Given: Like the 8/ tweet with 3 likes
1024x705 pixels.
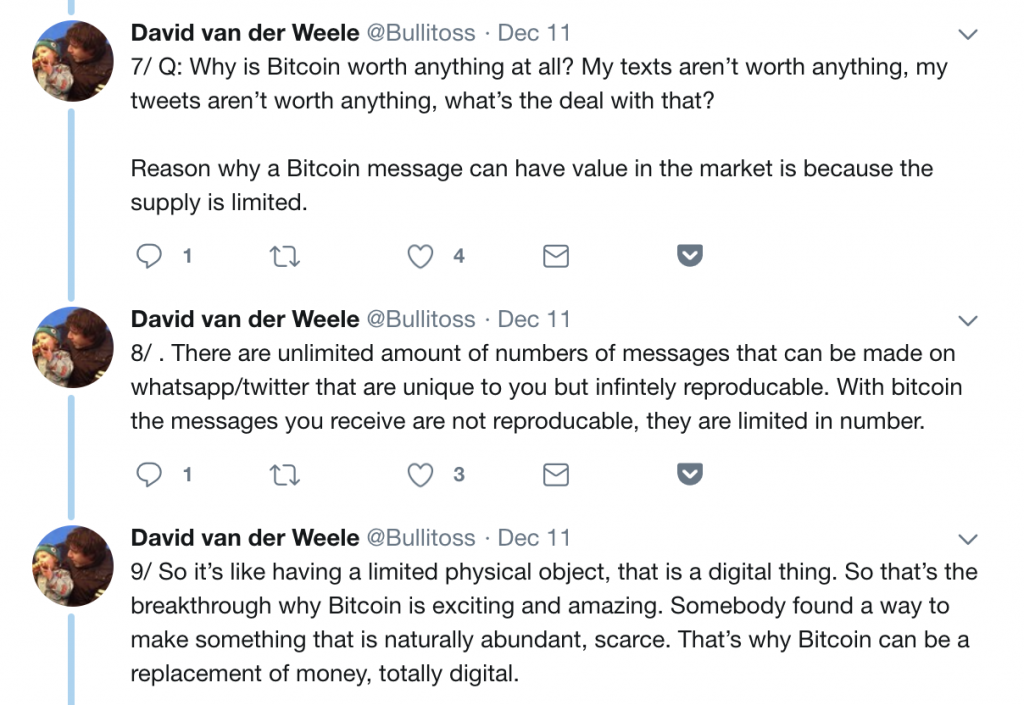Looking at the screenshot, I should 421,474.
